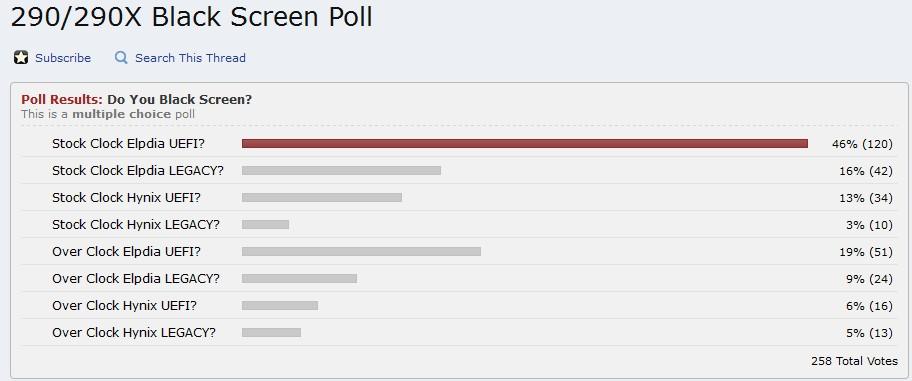Open Search This Thread link
Viewport: 912px width, 381px height.
point(190,58)
